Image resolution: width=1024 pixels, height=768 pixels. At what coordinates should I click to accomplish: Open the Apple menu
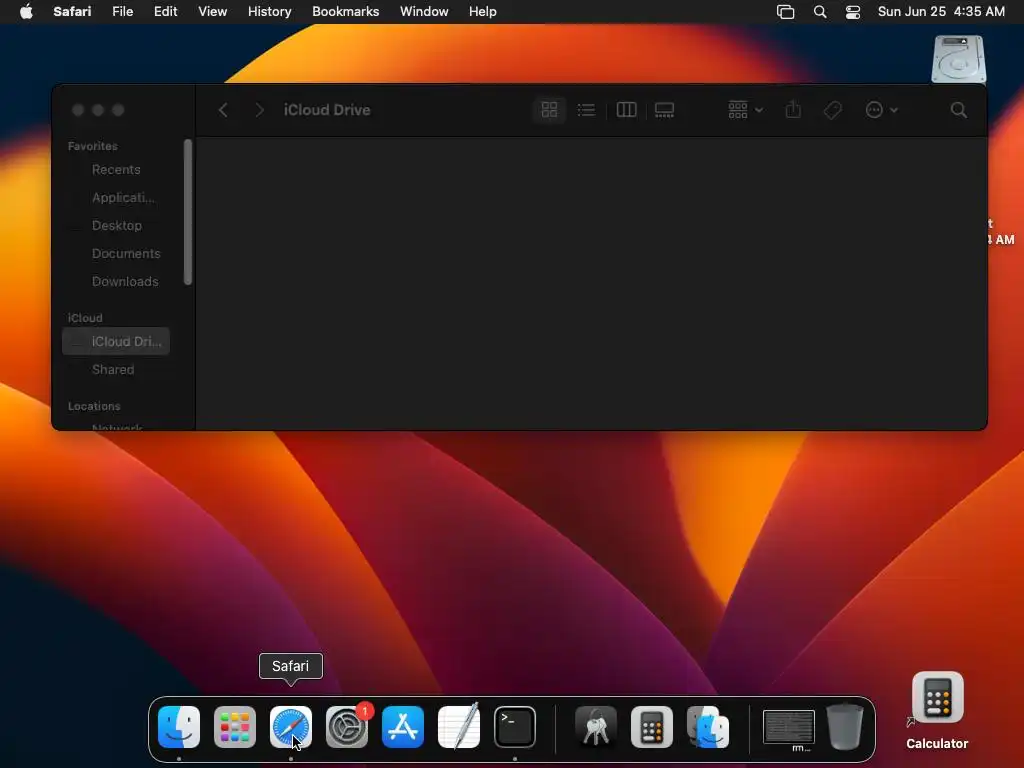pos(26,12)
